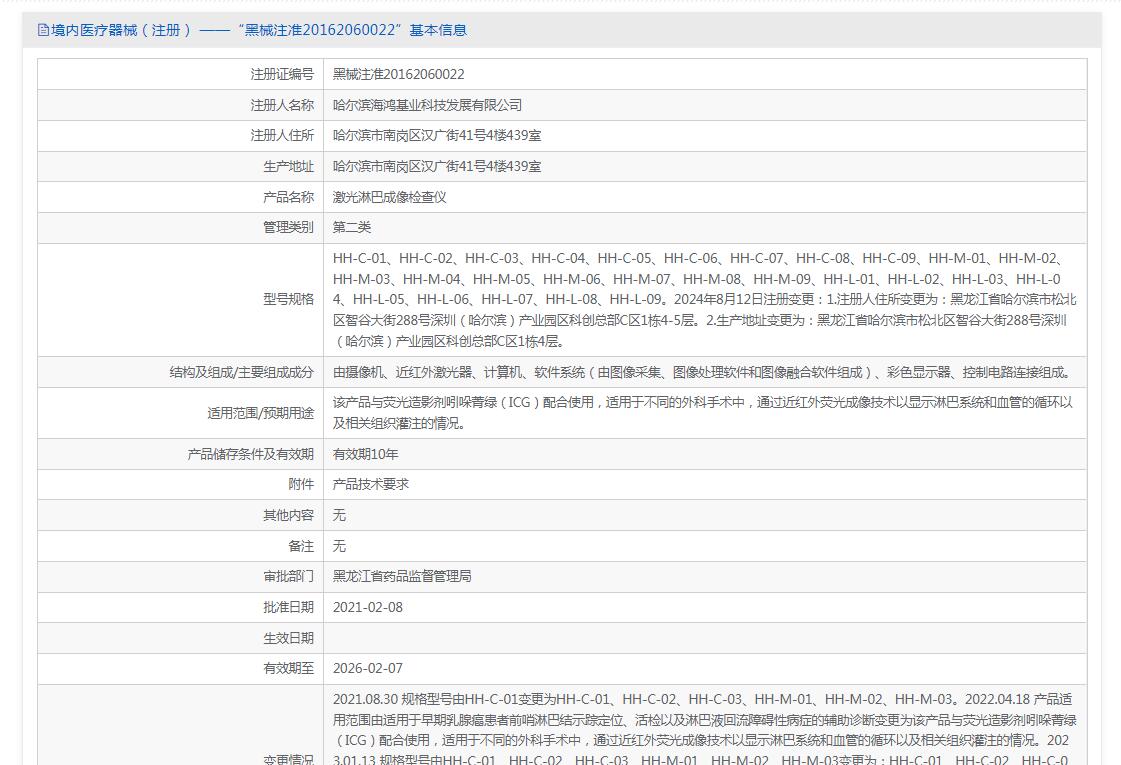Select the registration number 黑械注准20162060022 in the table
The image size is (1121, 765).
coord(398,74)
